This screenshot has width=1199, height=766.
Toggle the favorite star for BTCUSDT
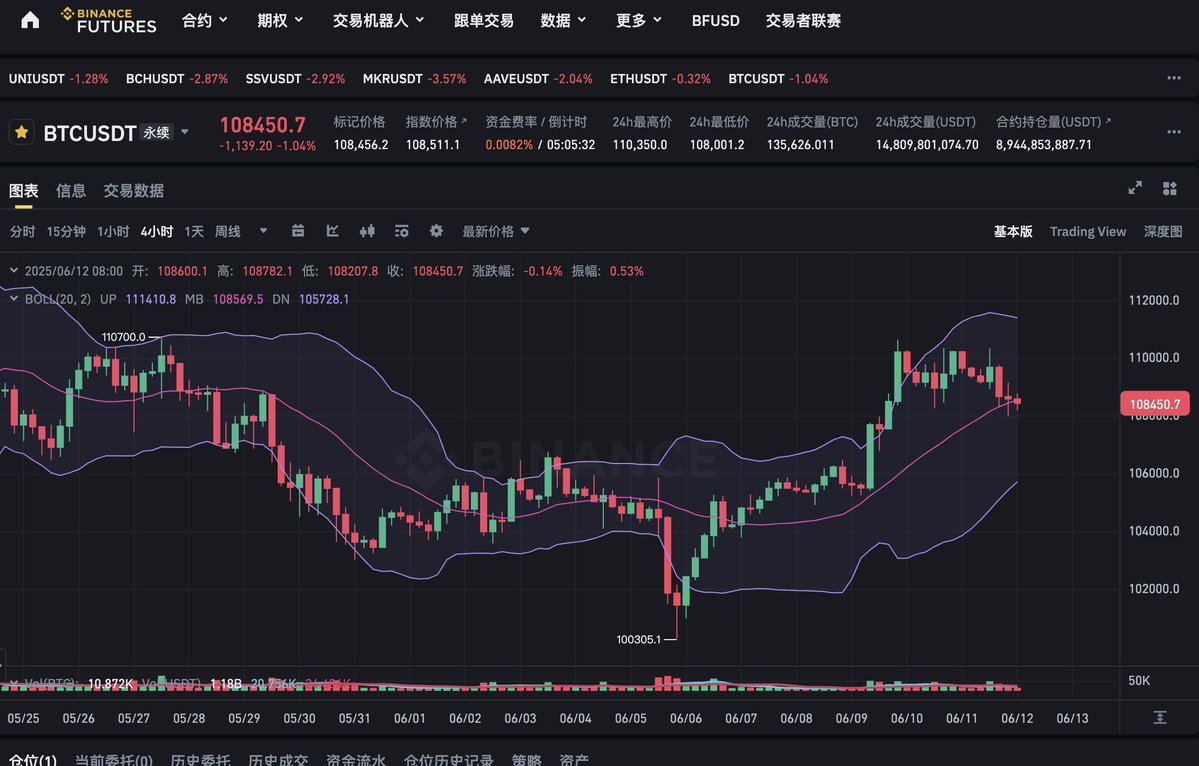point(21,132)
